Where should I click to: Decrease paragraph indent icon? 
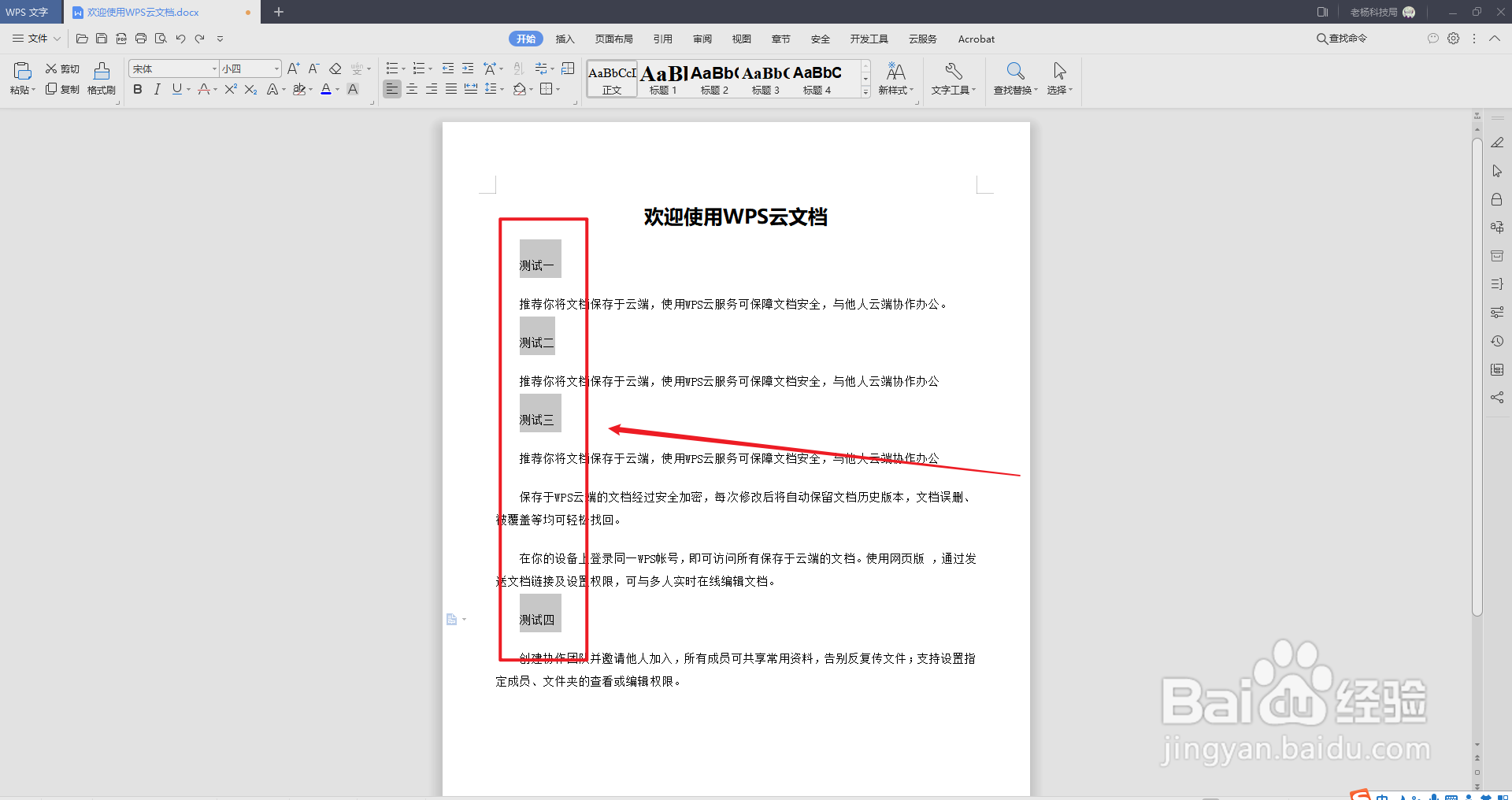point(448,69)
